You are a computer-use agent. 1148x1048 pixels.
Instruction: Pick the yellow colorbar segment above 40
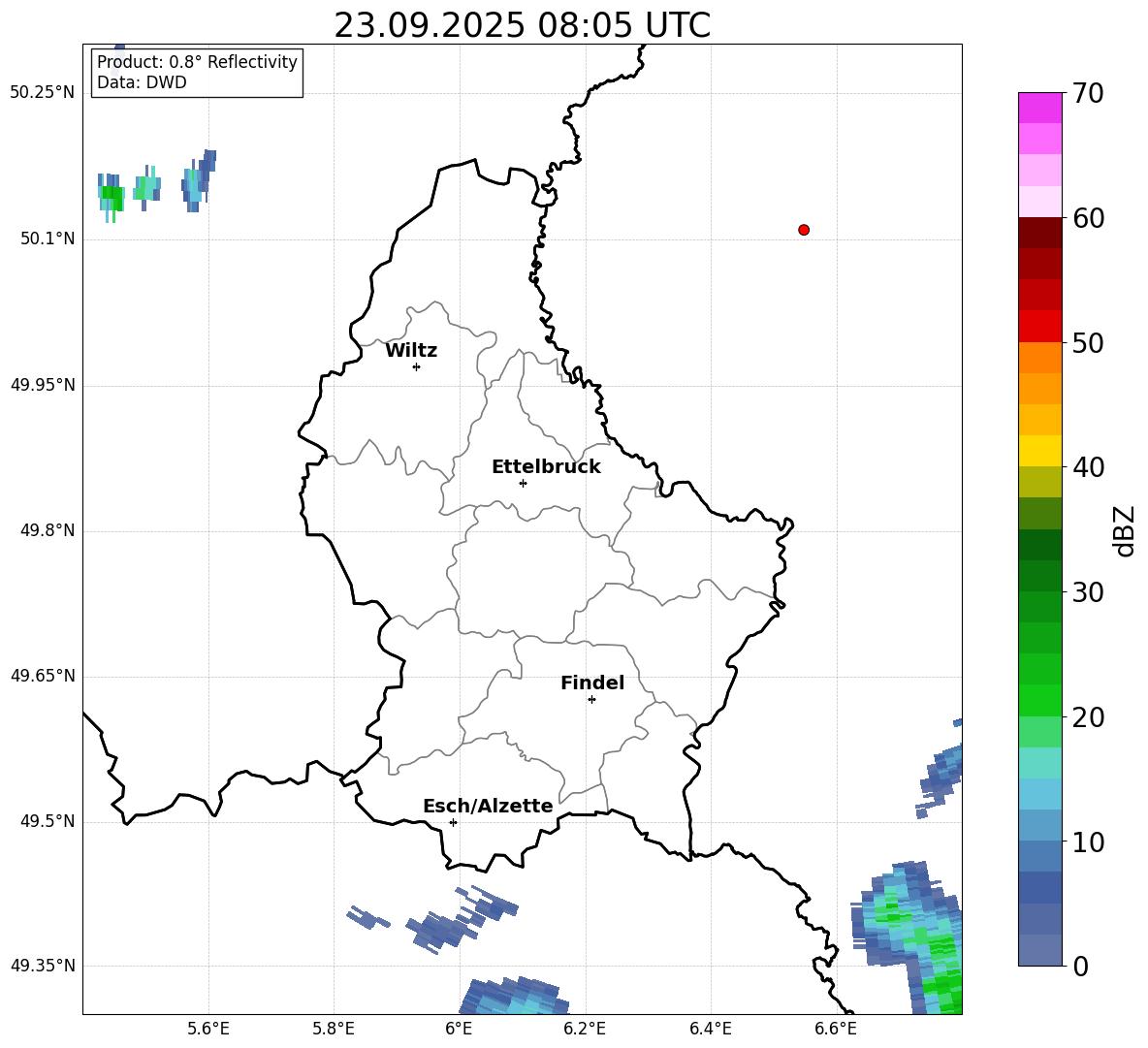tap(1039, 451)
